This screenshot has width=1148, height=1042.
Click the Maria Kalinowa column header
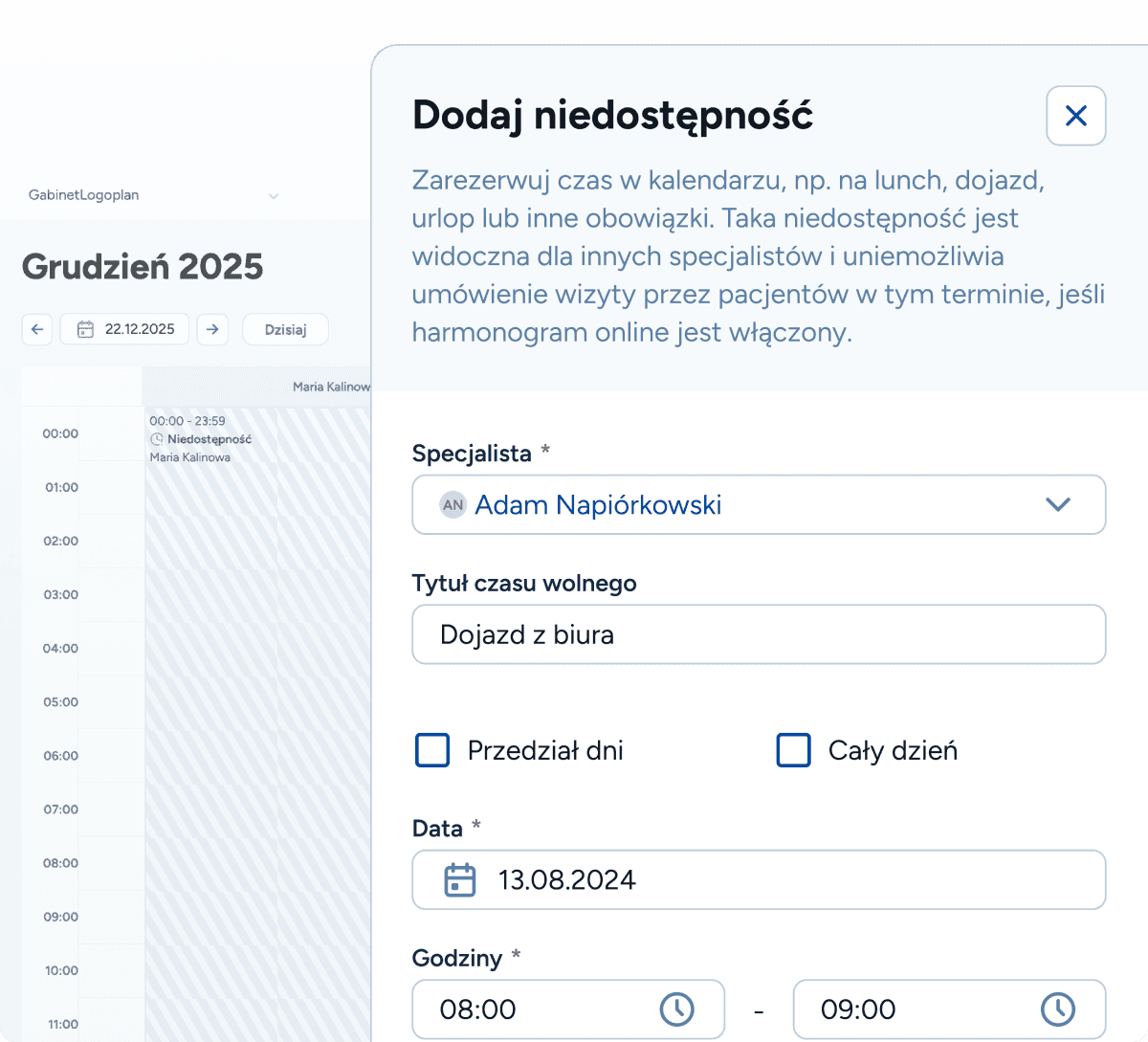coord(330,387)
